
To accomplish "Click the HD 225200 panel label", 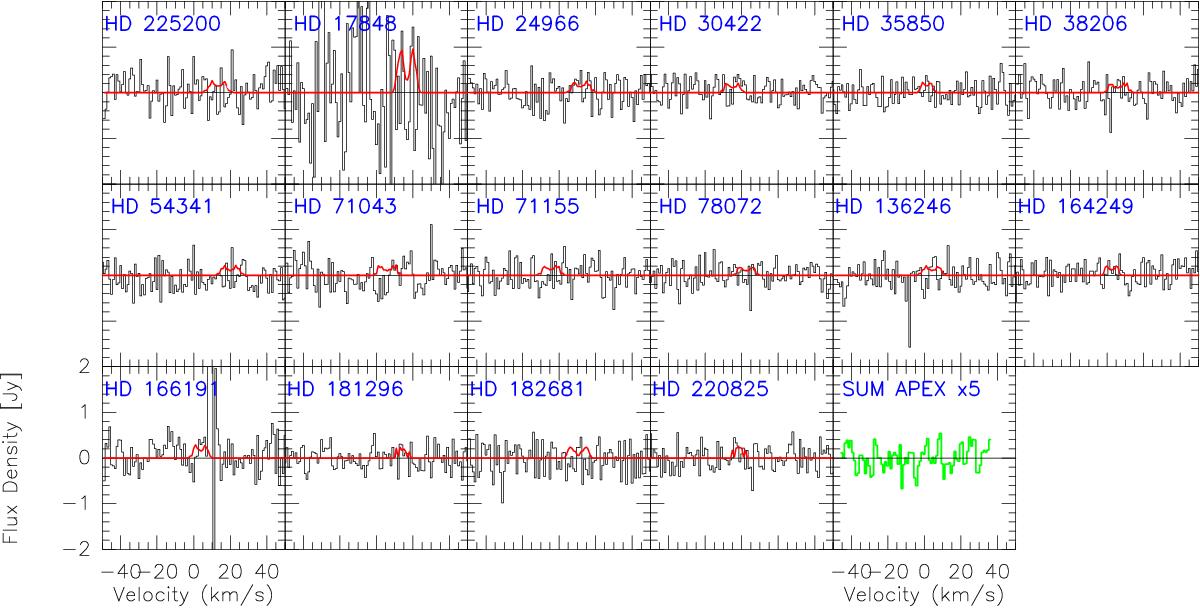I will 154,24.
